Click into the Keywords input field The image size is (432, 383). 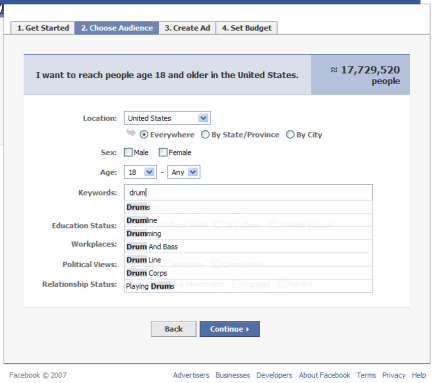click(248, 192)
